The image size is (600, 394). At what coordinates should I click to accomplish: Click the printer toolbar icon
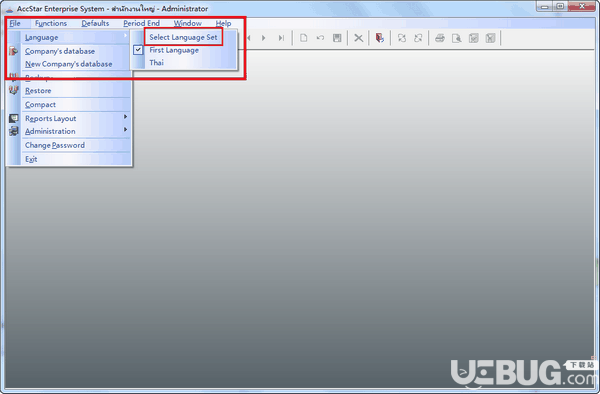440,38
